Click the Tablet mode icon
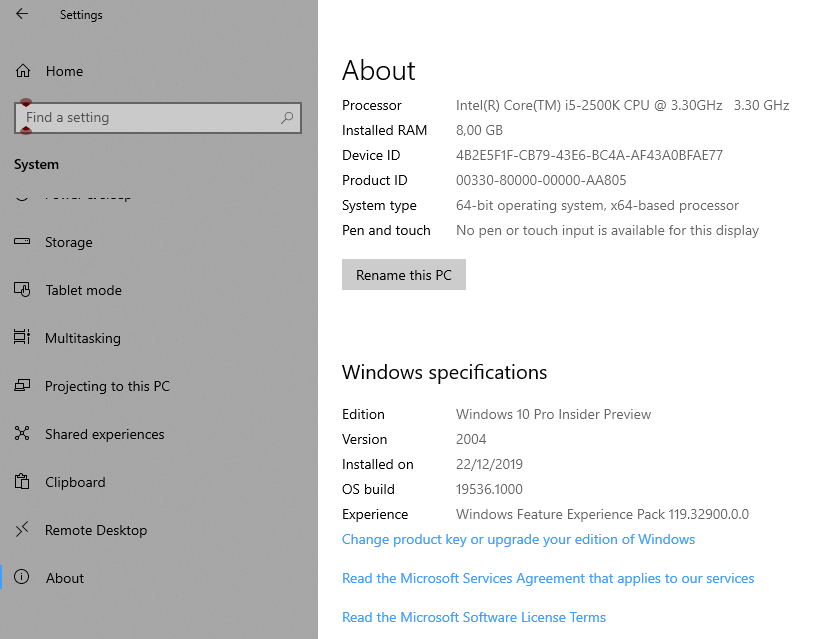This screenshot has width=838, height=639. tap(22, 290)
